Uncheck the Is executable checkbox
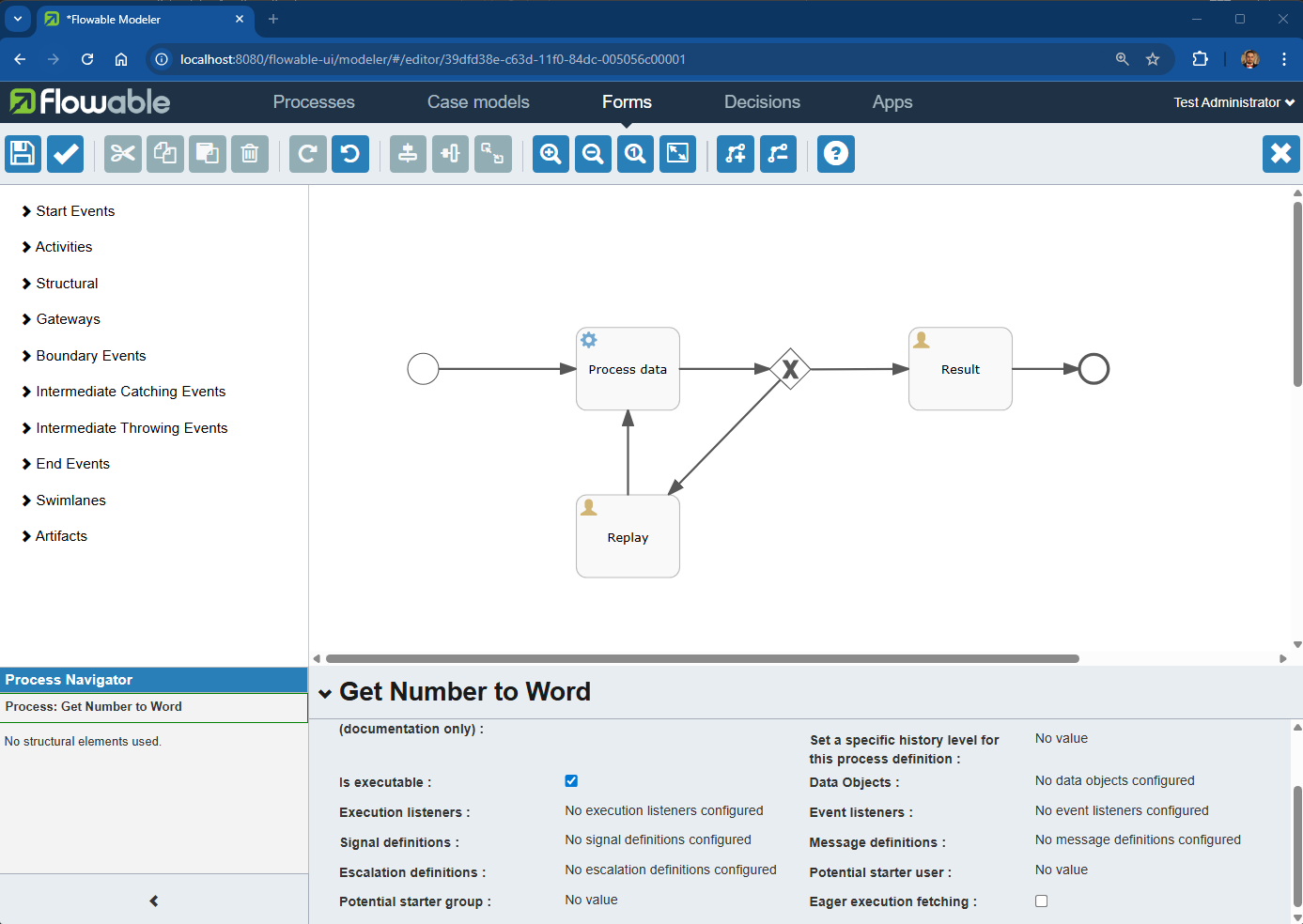Screen dimensions: 1303x924 [571, 781]
